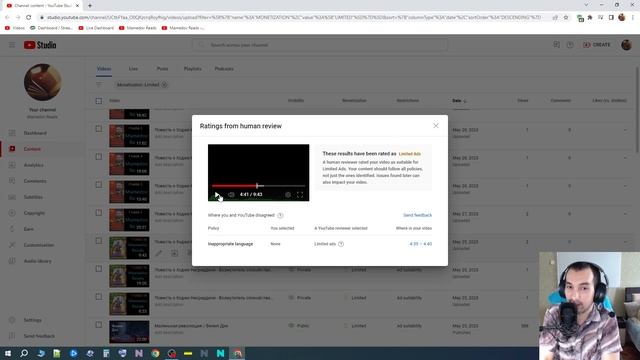640x360 pixels.
Task: Click the pencil details icon on the 9:43 row
Action: coord(158,253)
